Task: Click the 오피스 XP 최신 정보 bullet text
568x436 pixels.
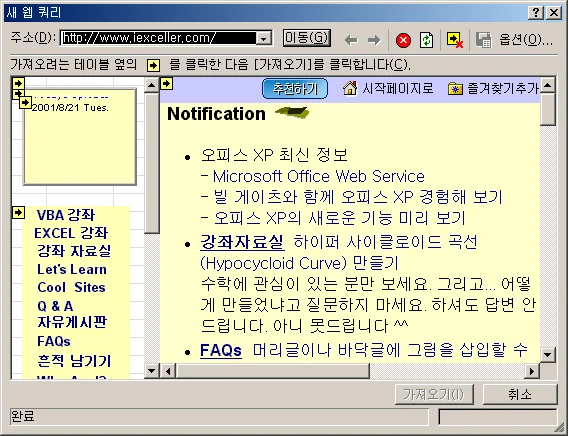Action: (x=274, y=155)
